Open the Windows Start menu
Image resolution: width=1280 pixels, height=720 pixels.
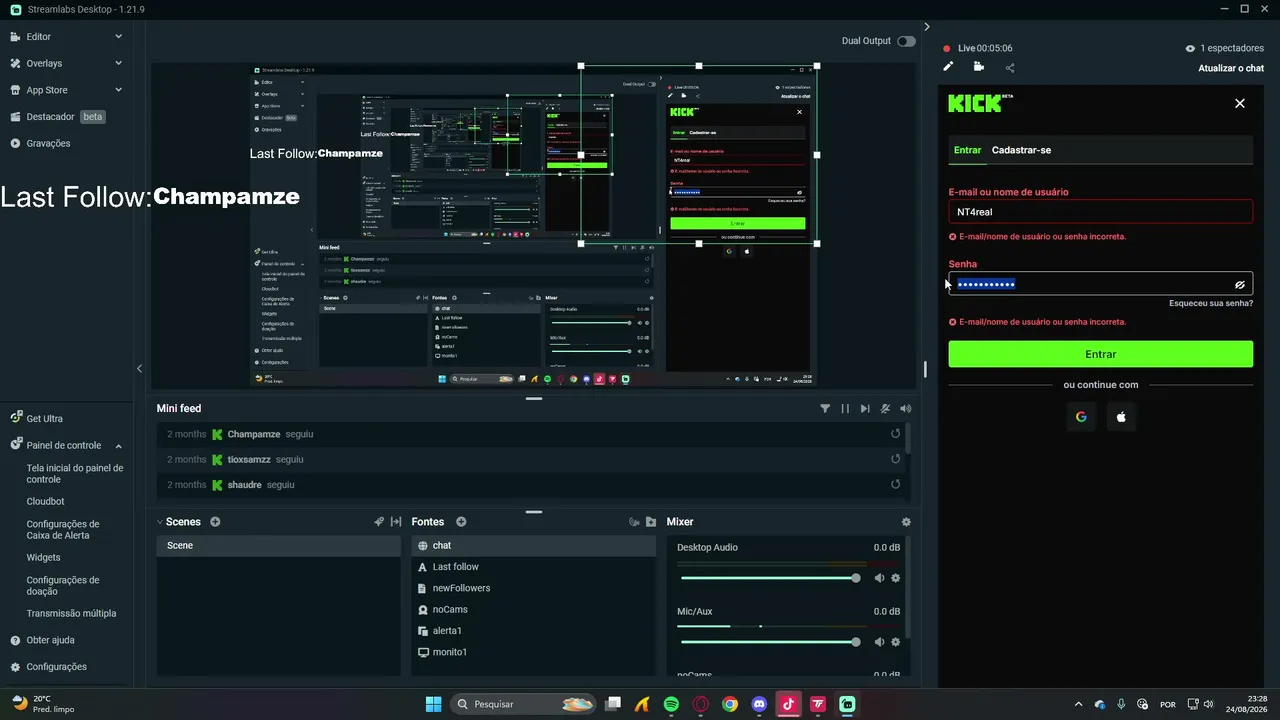click(433, 704)
